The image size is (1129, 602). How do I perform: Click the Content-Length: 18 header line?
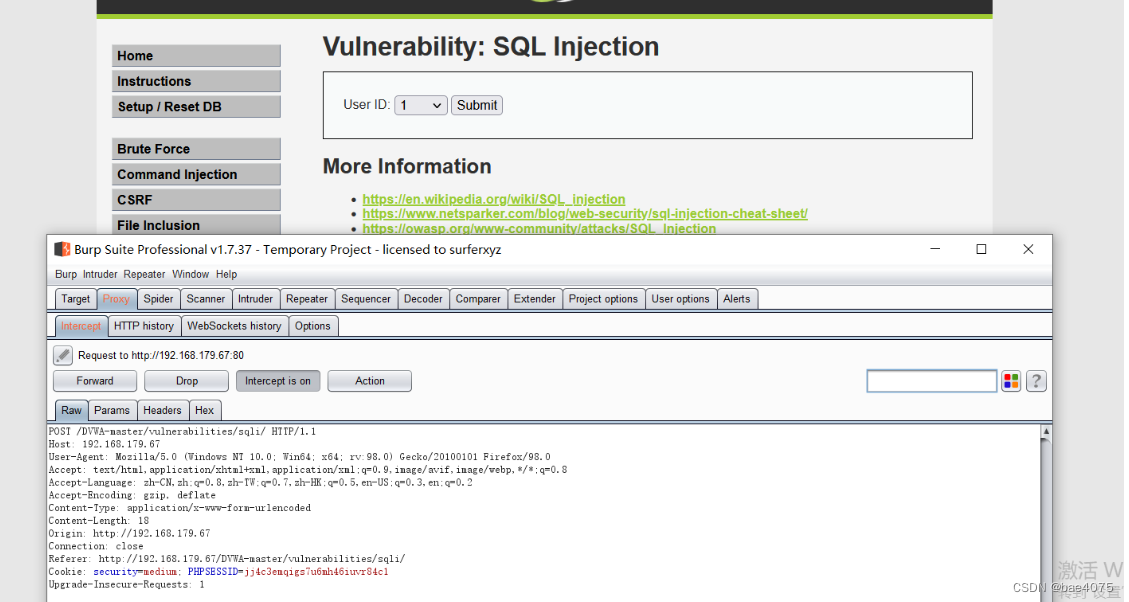pyautogui.click(x=99, y=521)
